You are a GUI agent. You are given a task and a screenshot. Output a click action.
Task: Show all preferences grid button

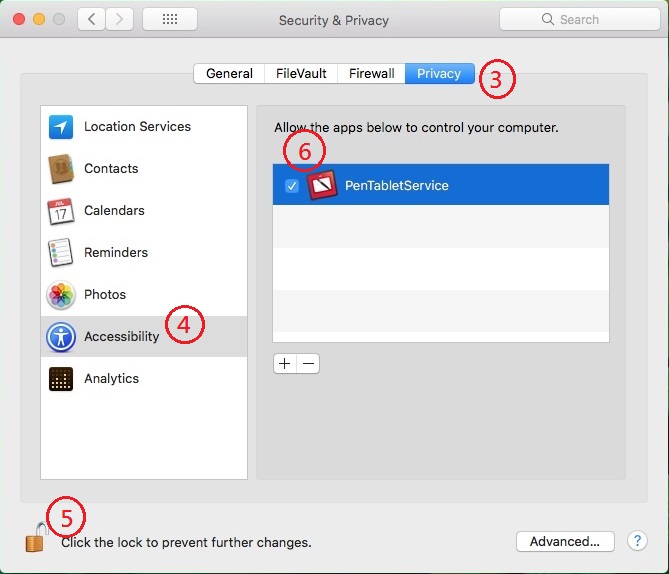point(170,19)
